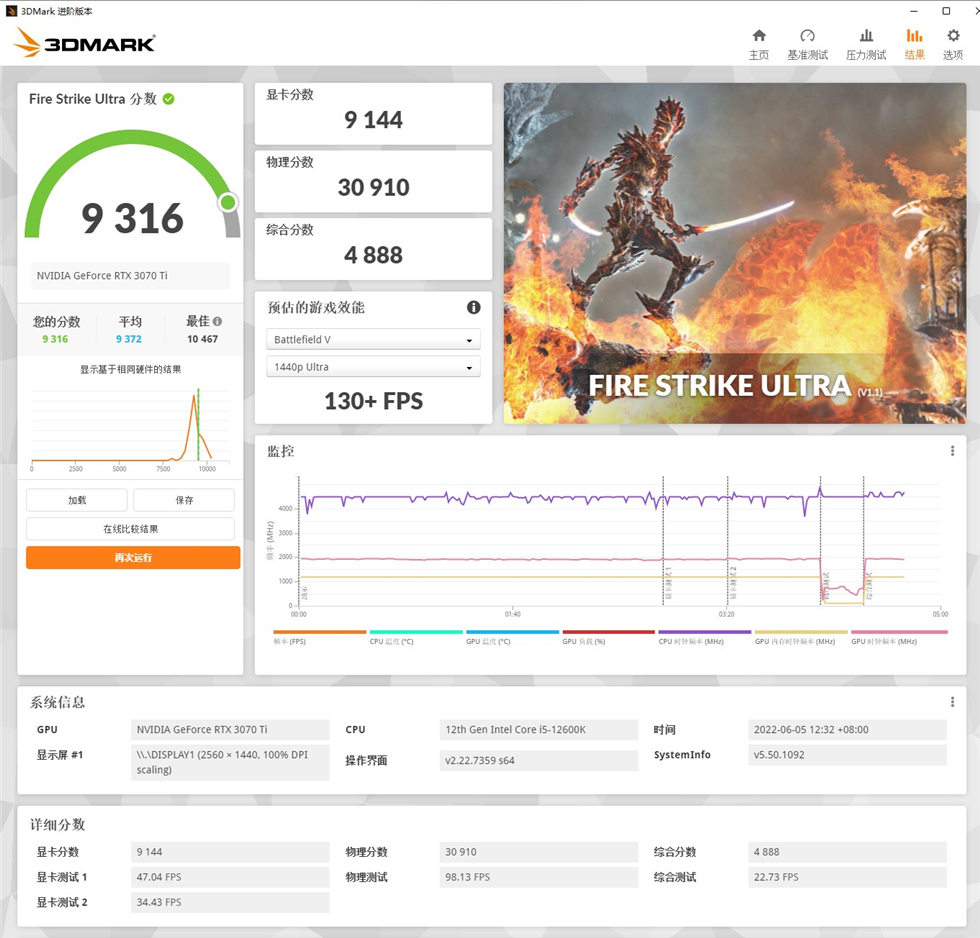Screen dimensions: 980x938
Task: Click the 保存 button
Action: 184,499
